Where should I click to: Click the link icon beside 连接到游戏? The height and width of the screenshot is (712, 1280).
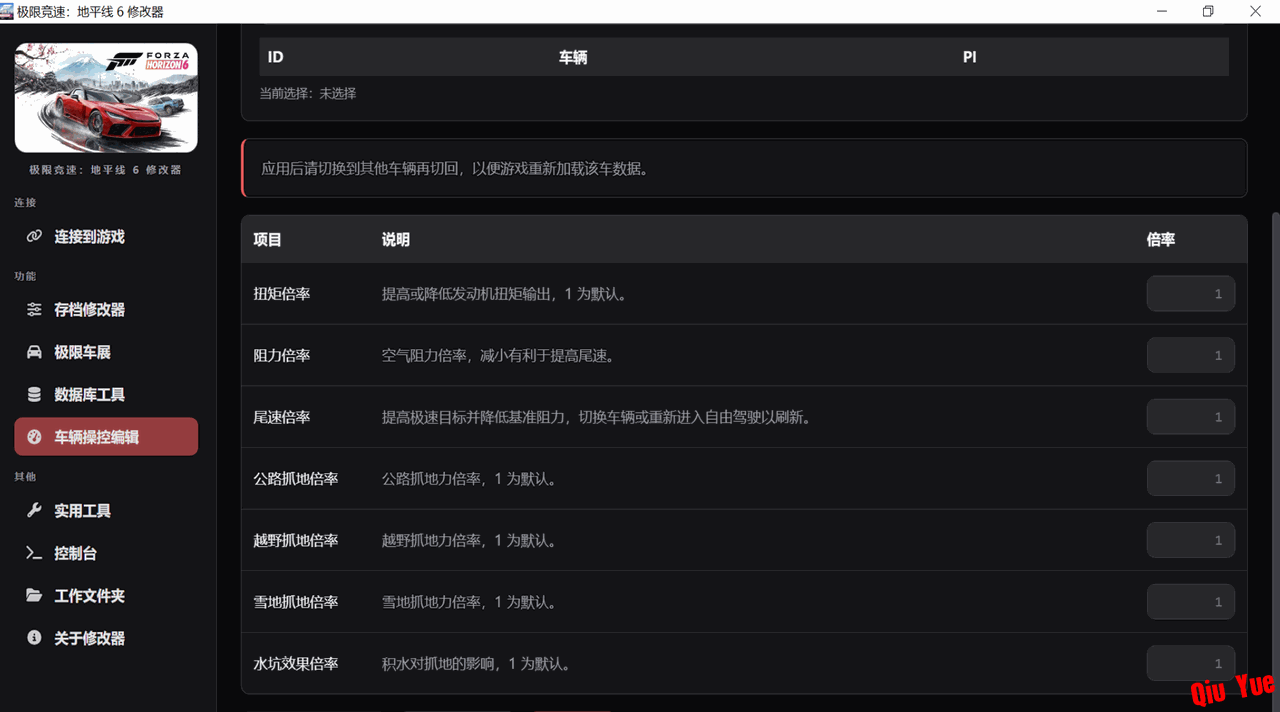(x=34, y=237)
